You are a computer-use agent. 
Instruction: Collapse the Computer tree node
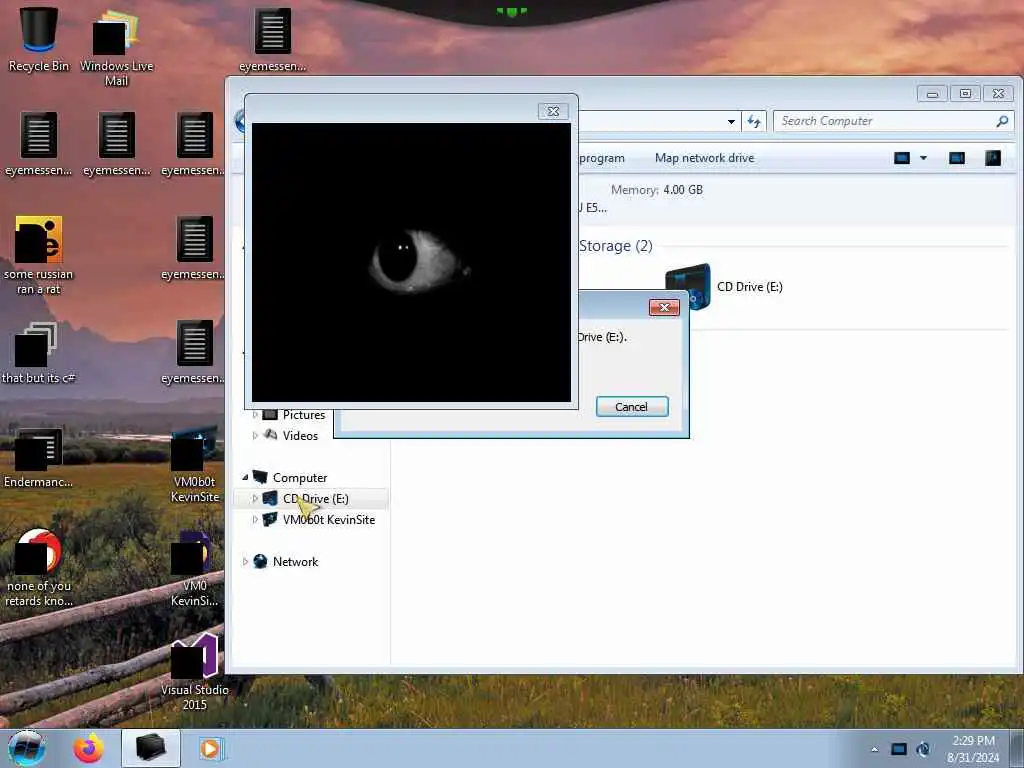[245, 477]
